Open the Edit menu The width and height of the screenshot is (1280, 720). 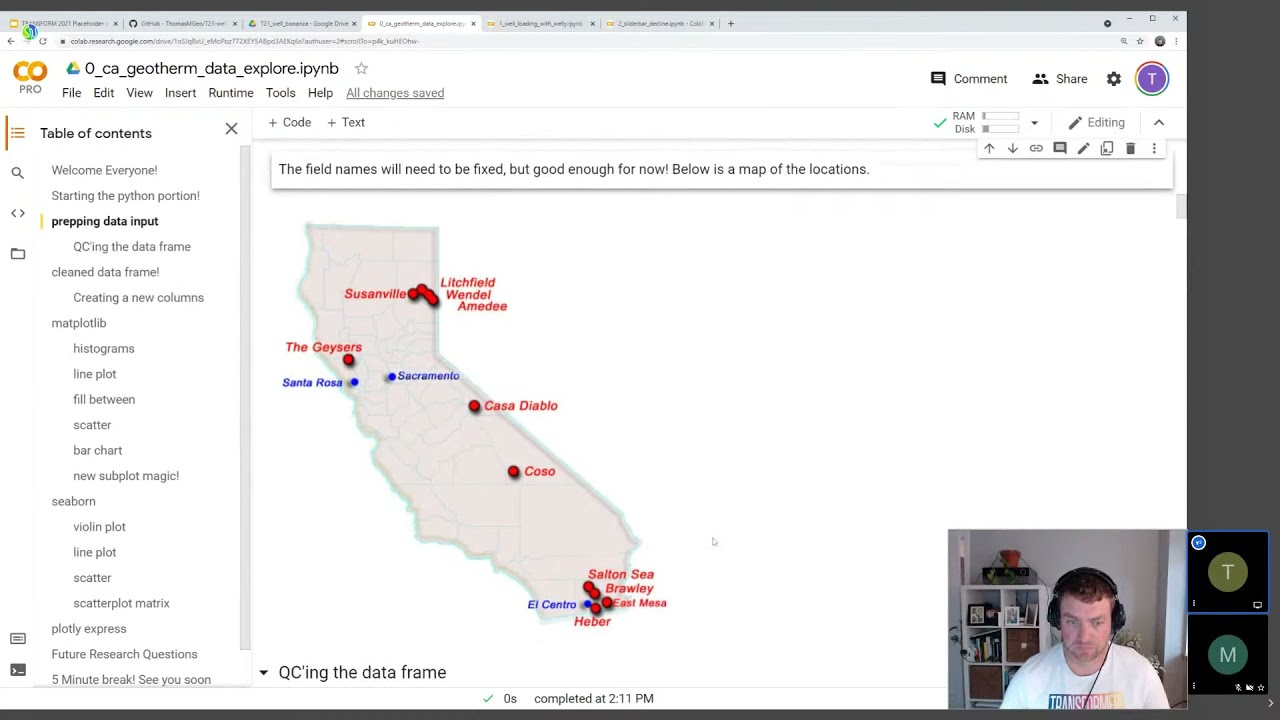pyautogui.click(x=103, y=93)
